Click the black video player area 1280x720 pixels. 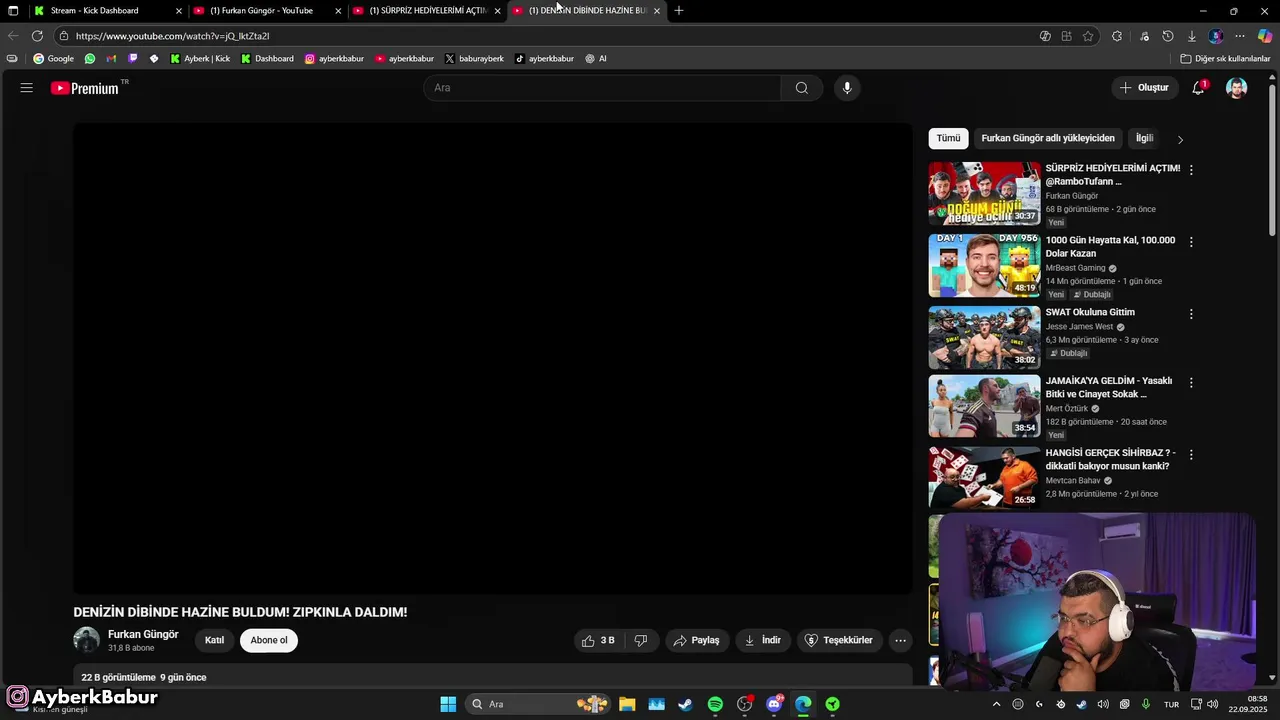click(493, 359)
